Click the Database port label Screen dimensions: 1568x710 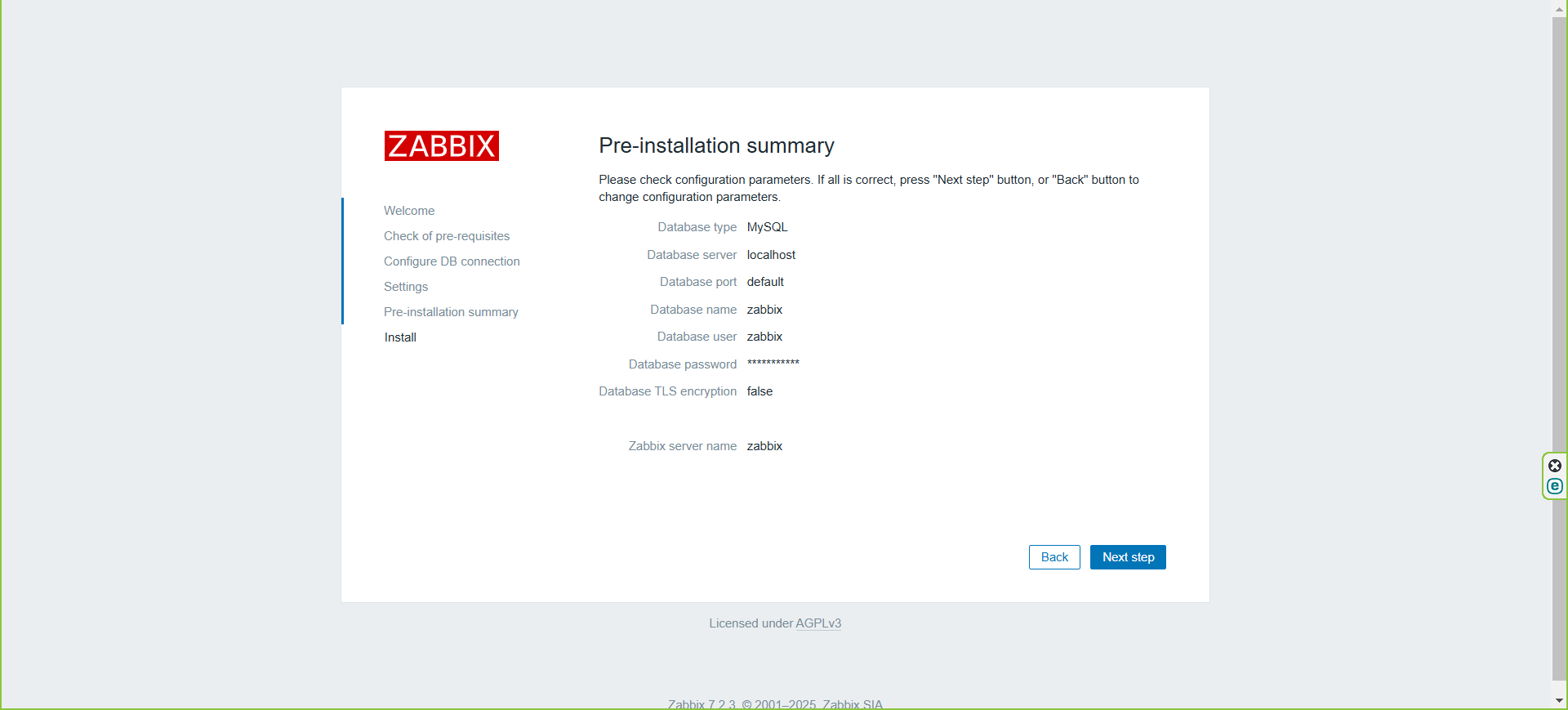tap(698, 282)
